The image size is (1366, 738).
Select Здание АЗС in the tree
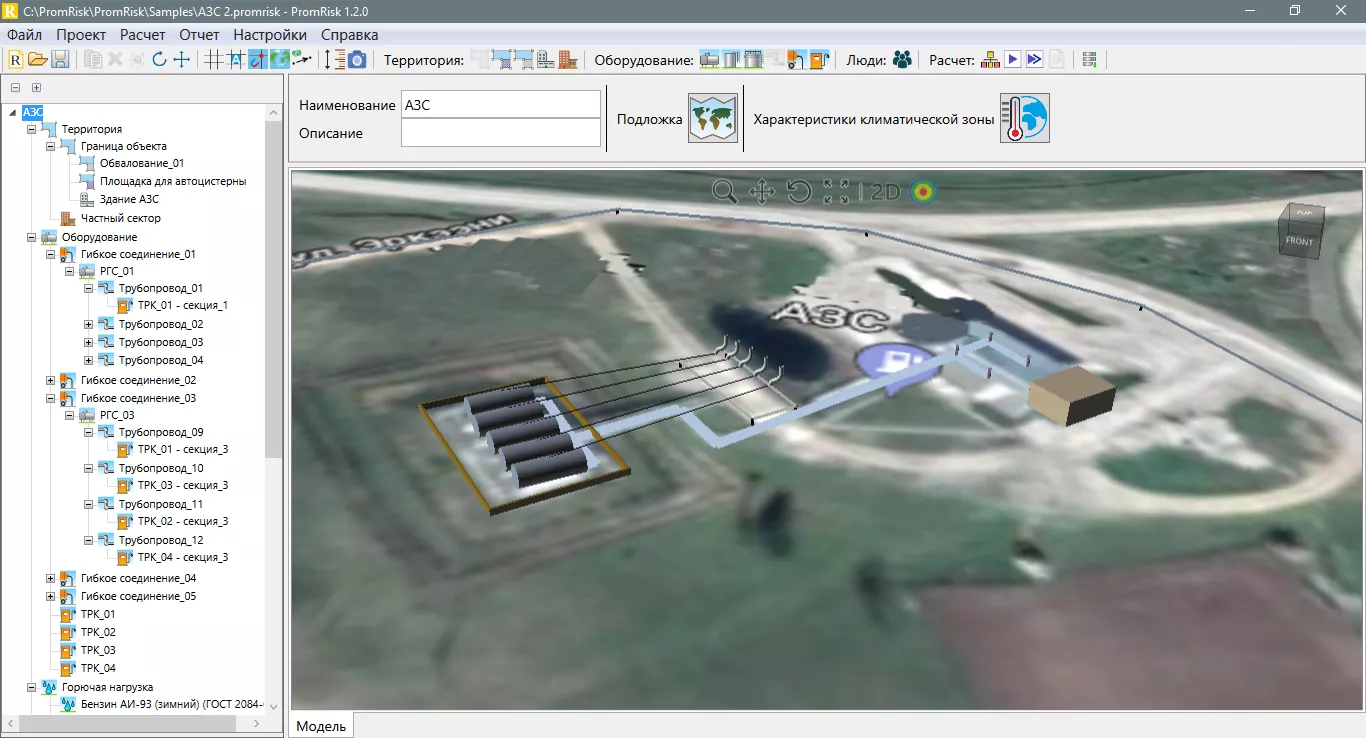coord(129,199)
